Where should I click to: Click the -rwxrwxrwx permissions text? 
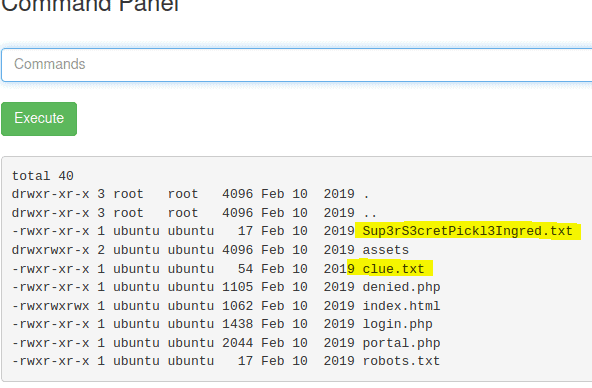pyautogui.click(x=51, y=306)
